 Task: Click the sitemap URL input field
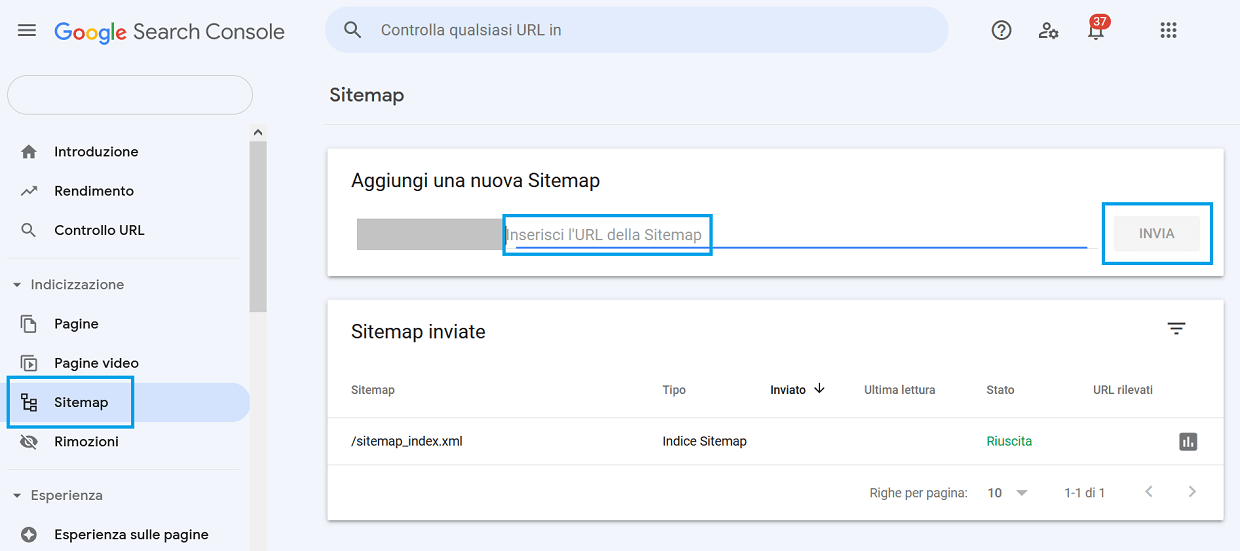(x=795, y=235)
